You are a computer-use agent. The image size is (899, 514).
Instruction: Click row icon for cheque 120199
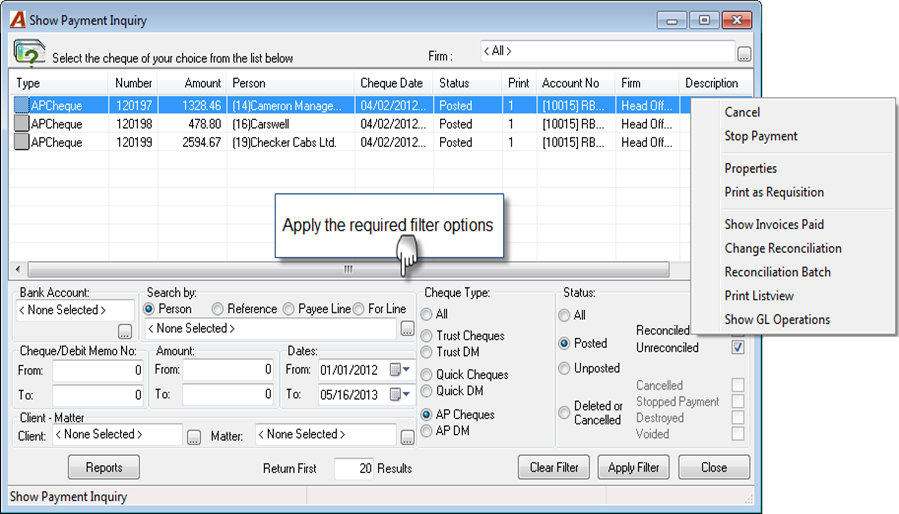(22, 142)
